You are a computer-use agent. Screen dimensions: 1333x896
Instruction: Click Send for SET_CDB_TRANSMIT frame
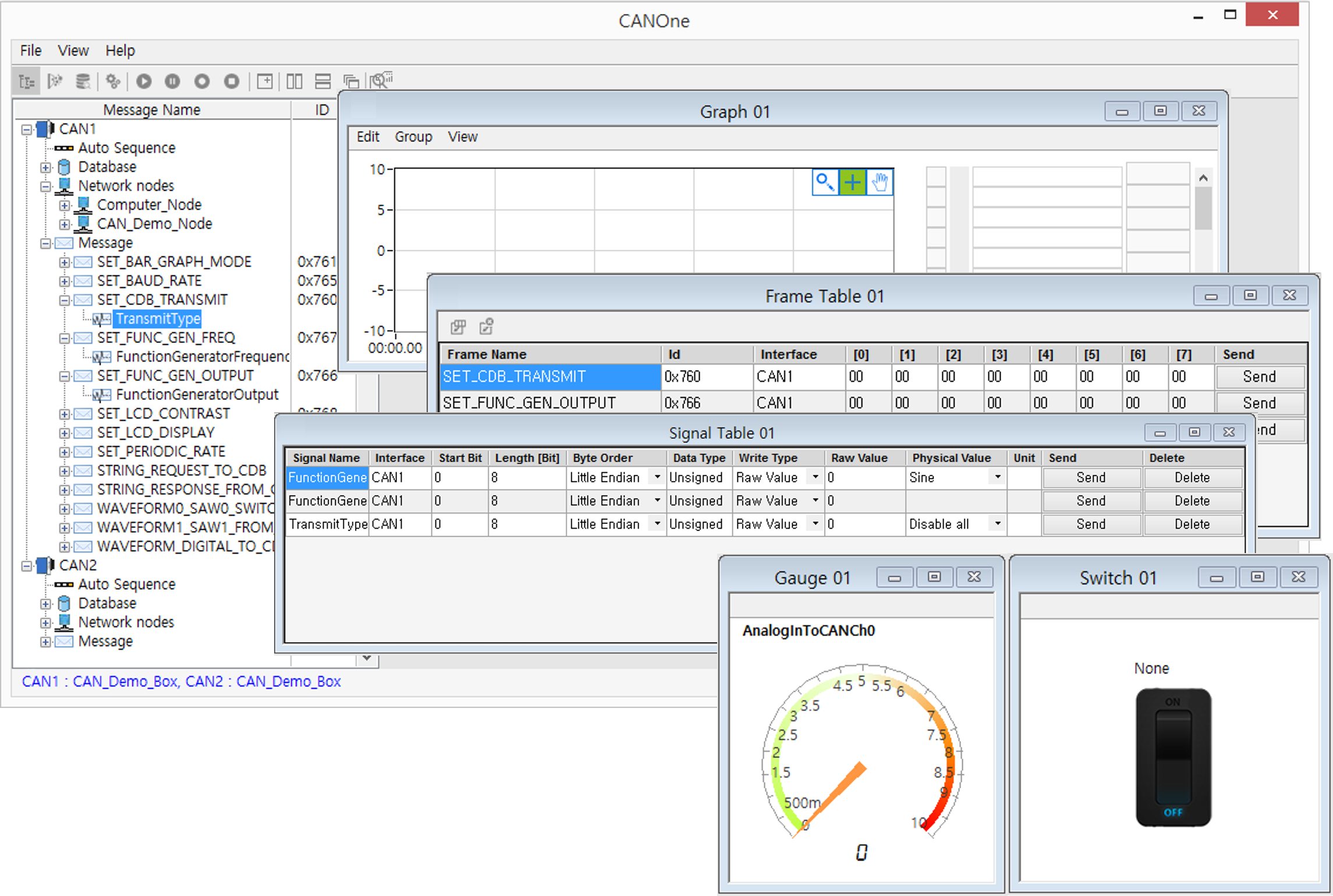click(1259, 377)
